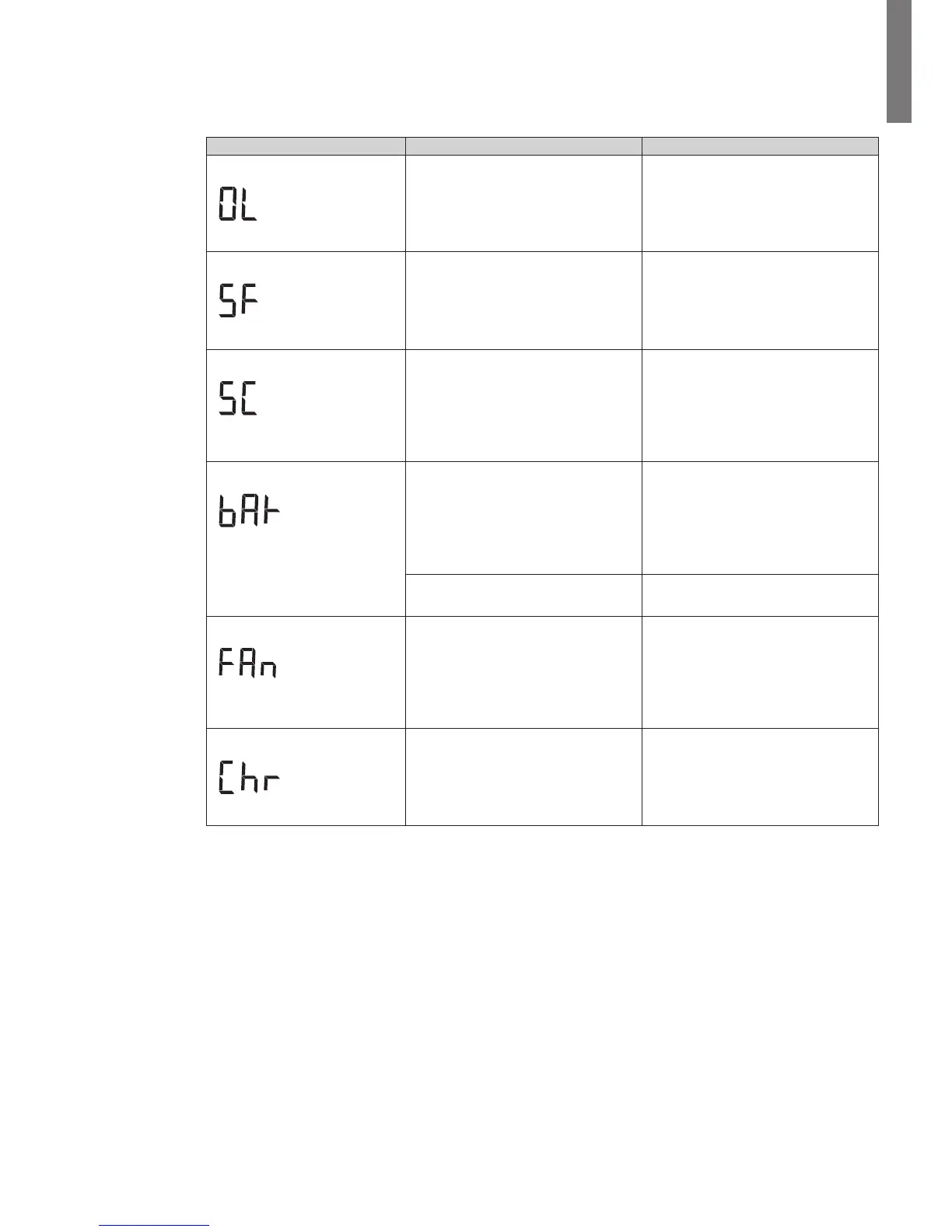Screen dimensions: 952x1232
Task: Click the middle cell beside the FAn code
Action: (523, 672)
